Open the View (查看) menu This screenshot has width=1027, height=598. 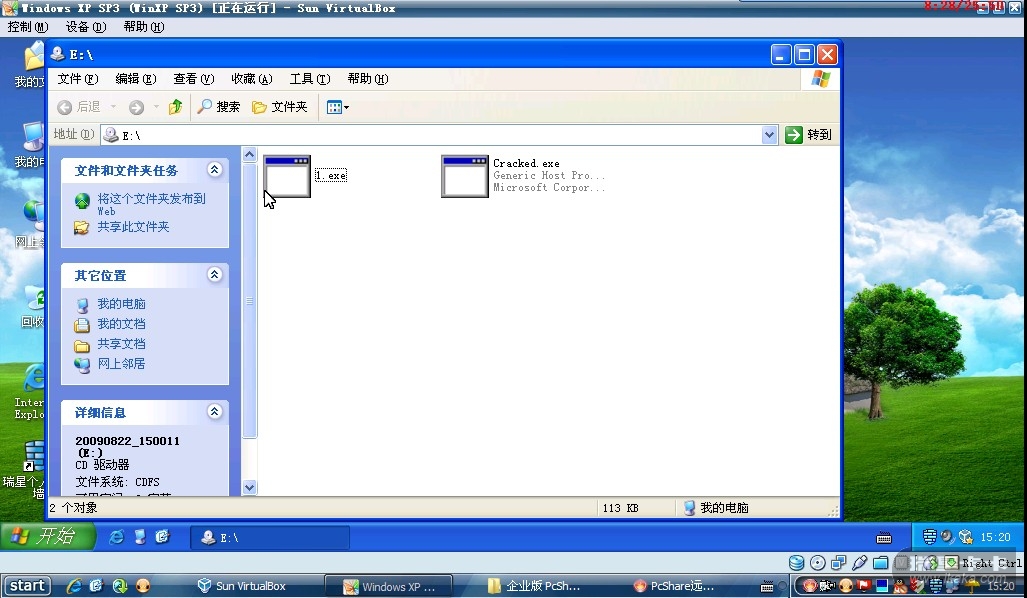(193, 79)
